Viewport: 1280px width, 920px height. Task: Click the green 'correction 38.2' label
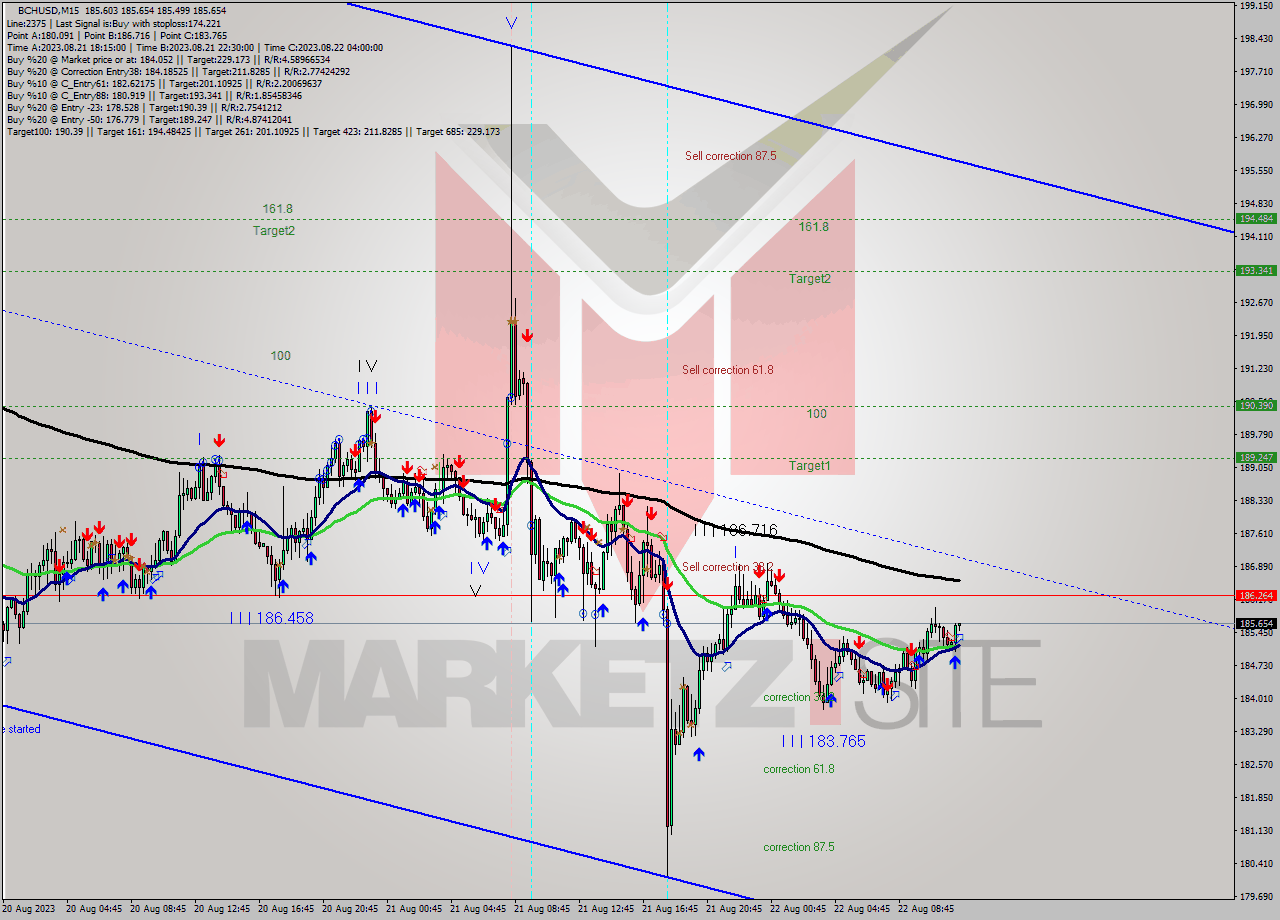click(798, 697)
